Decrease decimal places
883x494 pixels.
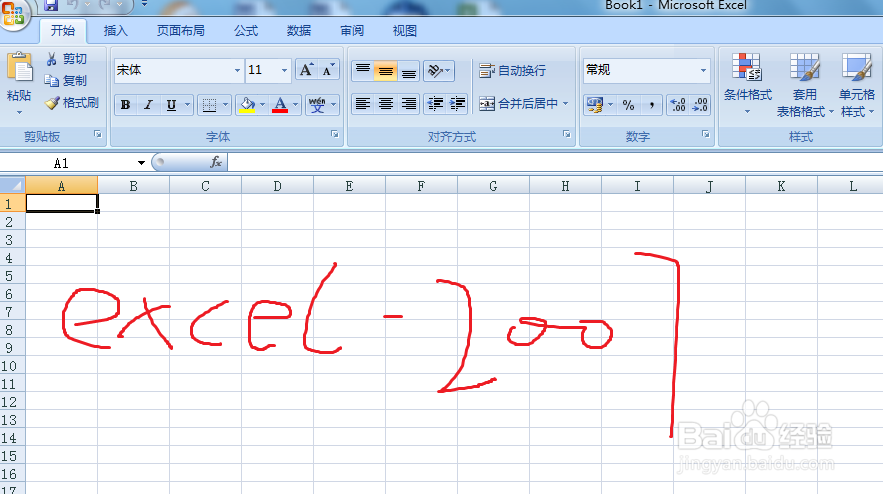point(699,105)
